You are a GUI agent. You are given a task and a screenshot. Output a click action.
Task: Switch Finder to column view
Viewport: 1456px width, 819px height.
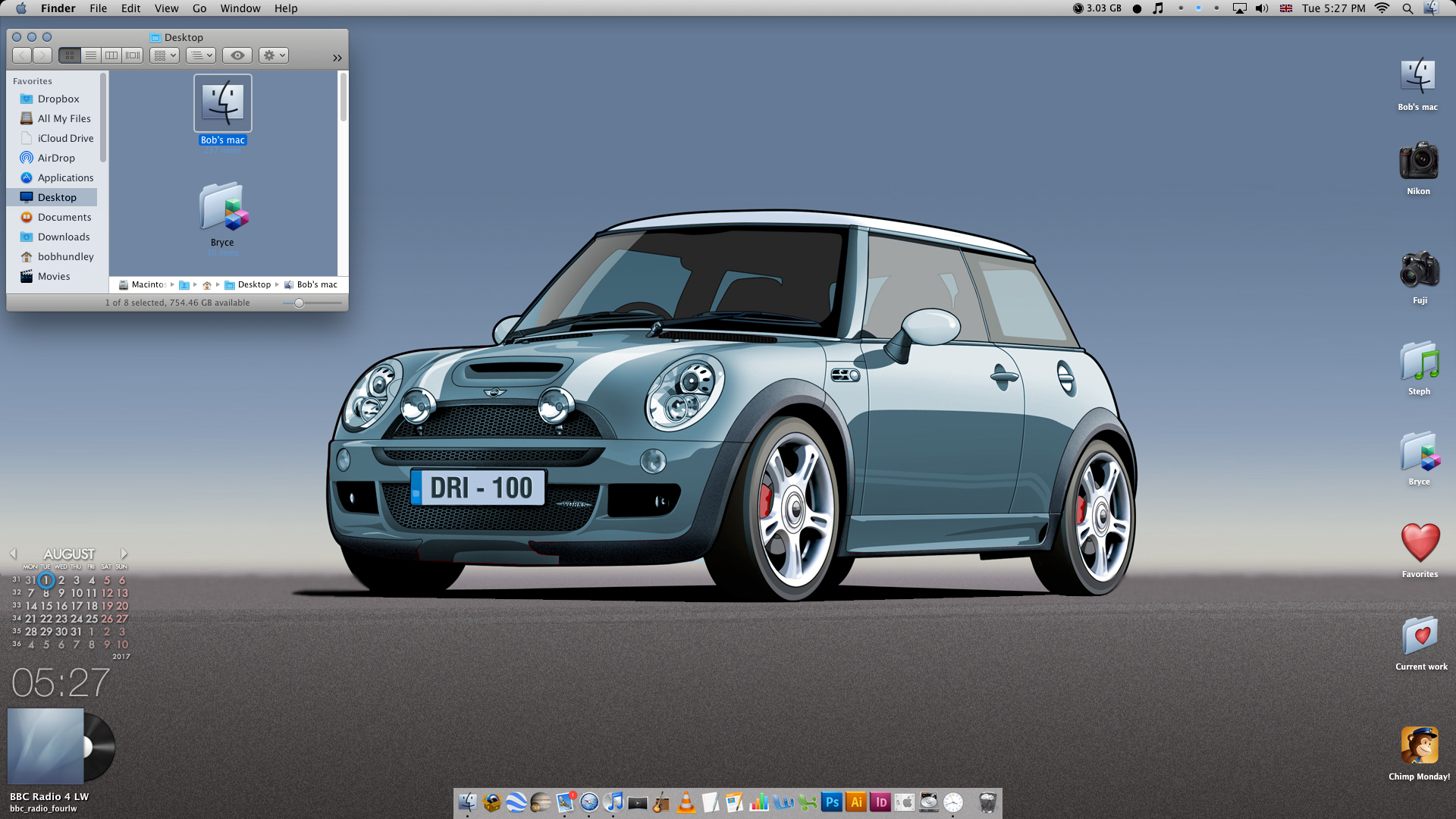pos(111,55)
